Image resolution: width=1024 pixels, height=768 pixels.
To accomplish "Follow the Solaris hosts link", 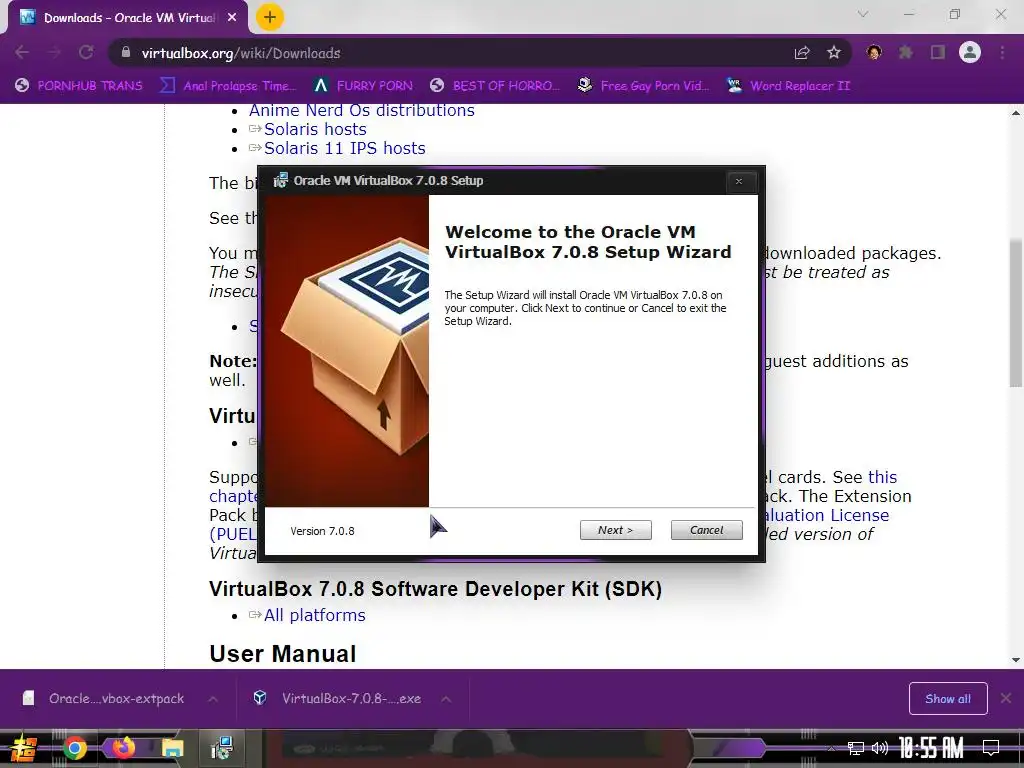I will point(315,129).
